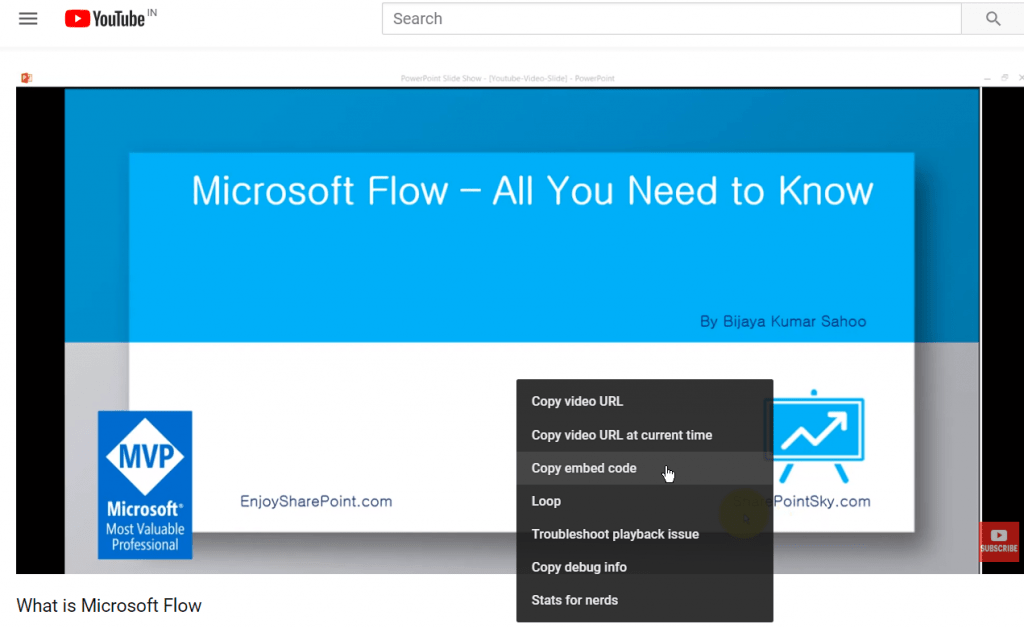Focus the Search input field
Screen dimensions: 1024x628
pyautogui.click(x=671, y=19)
